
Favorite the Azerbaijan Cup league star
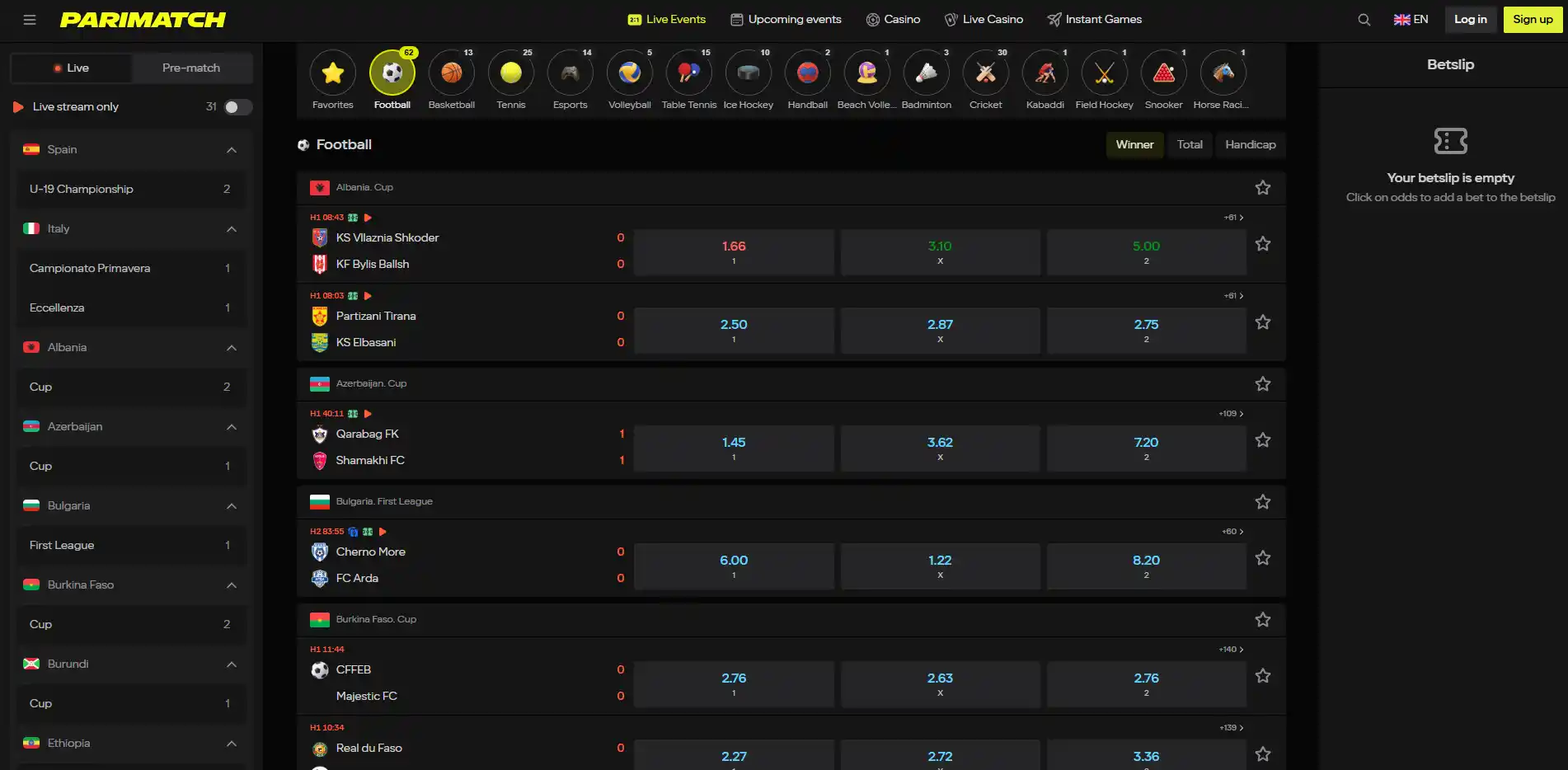1262,384
